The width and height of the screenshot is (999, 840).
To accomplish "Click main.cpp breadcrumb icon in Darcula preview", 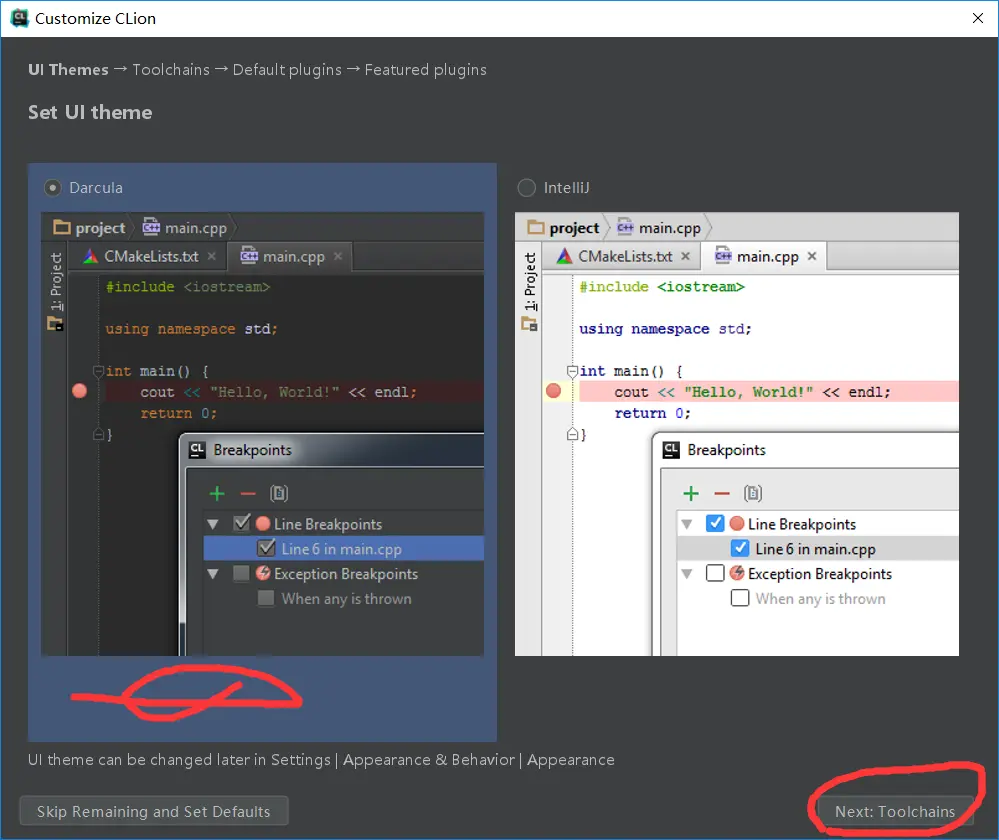I will (x=151, y=226).
